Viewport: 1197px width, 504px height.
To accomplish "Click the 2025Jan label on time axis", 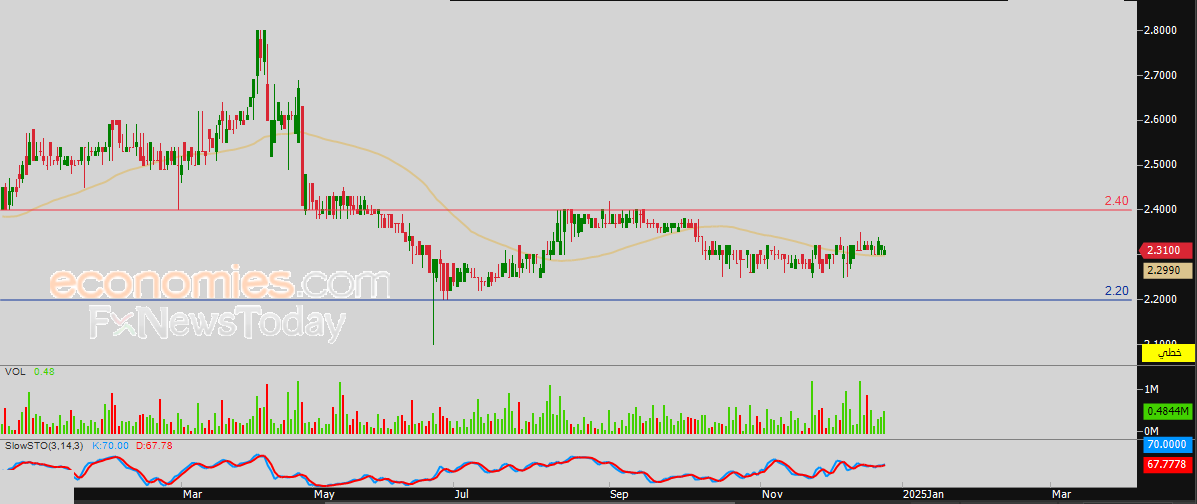I will (922, 495).
